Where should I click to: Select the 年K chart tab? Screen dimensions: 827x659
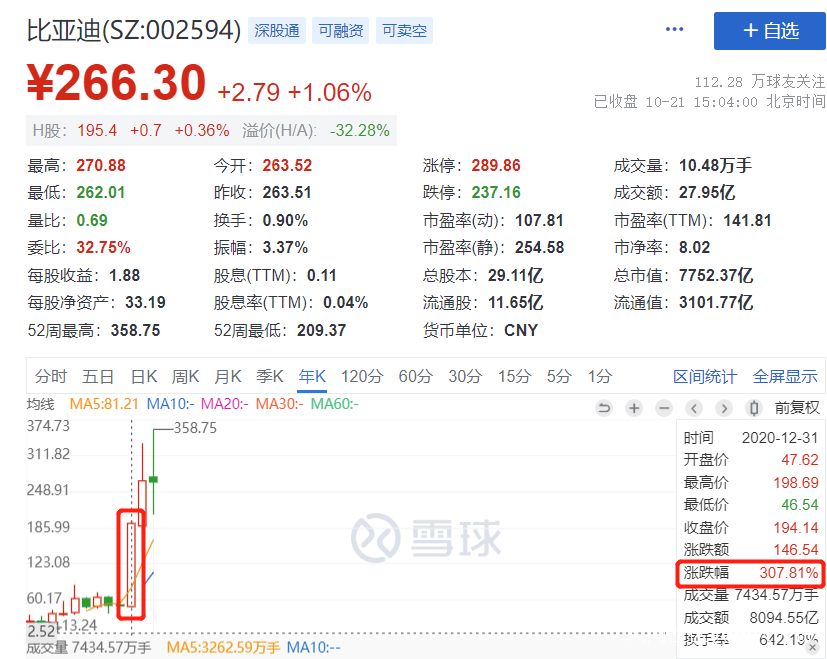(312, 376)
